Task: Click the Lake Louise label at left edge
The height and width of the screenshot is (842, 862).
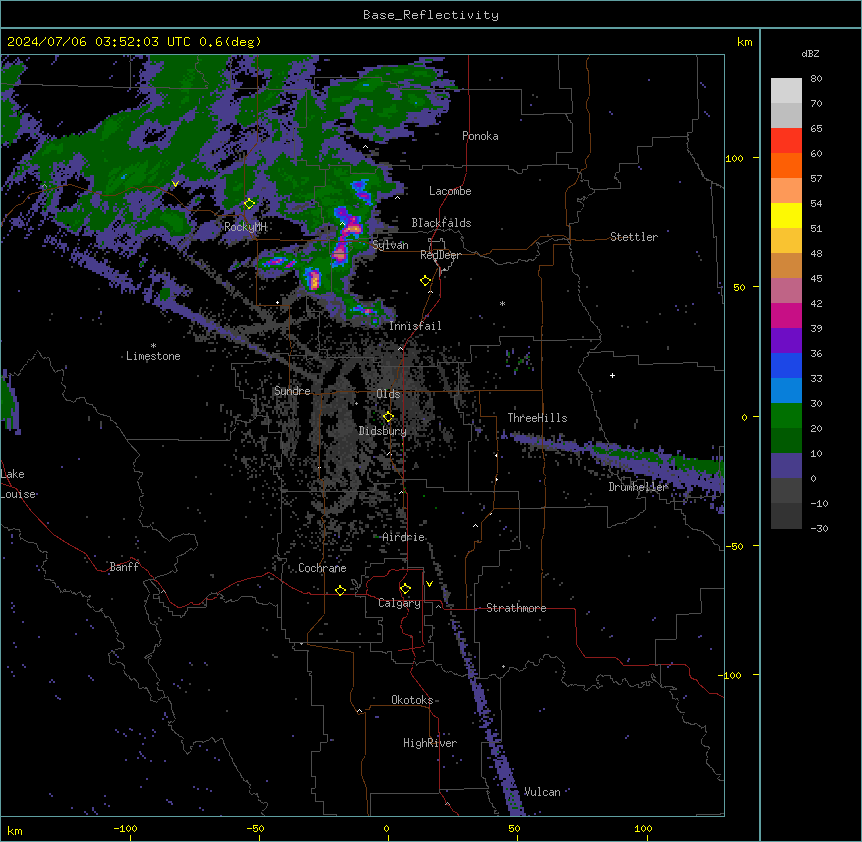Action: coord(18,484)
